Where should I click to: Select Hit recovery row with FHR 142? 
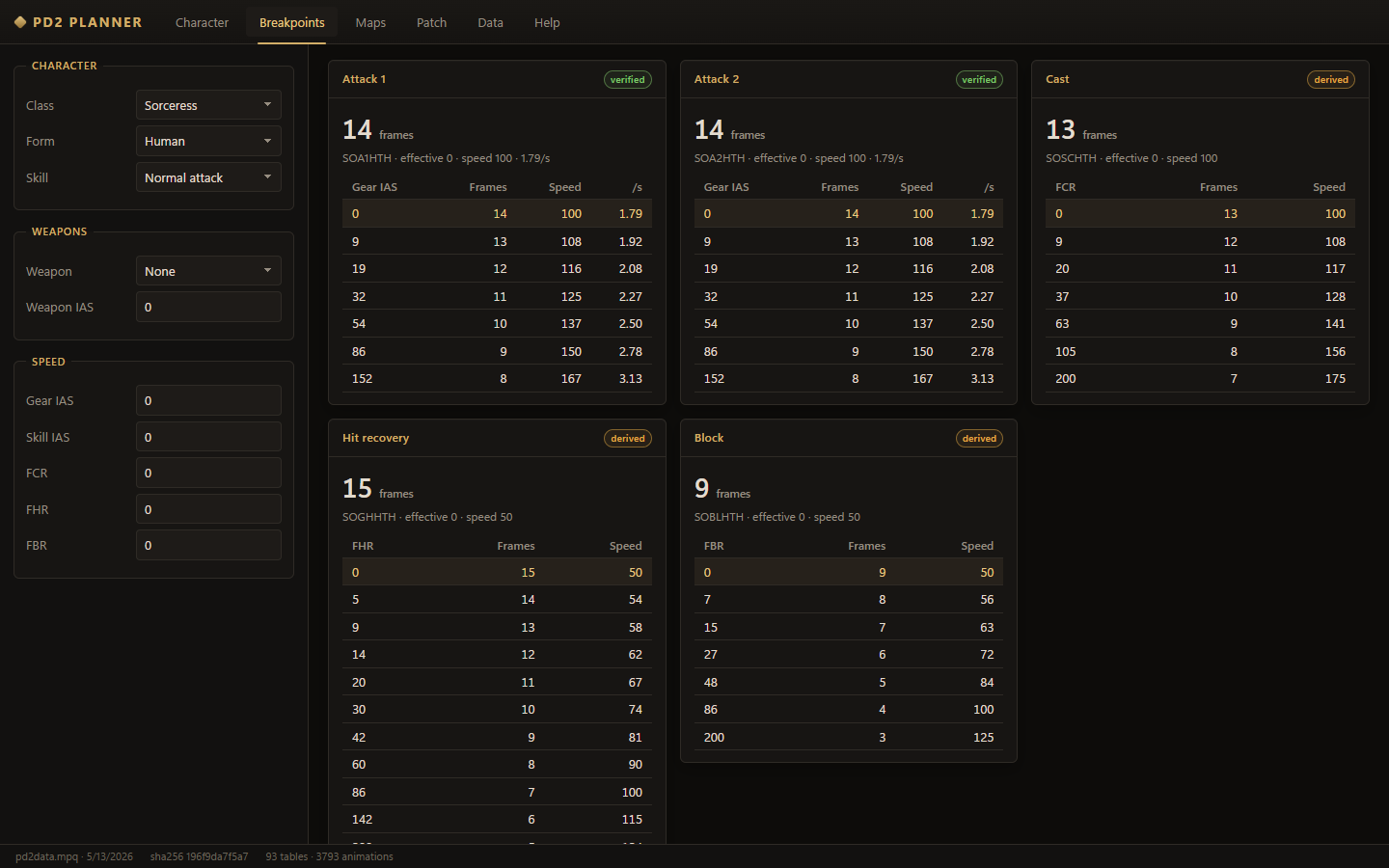click(497, 820)
